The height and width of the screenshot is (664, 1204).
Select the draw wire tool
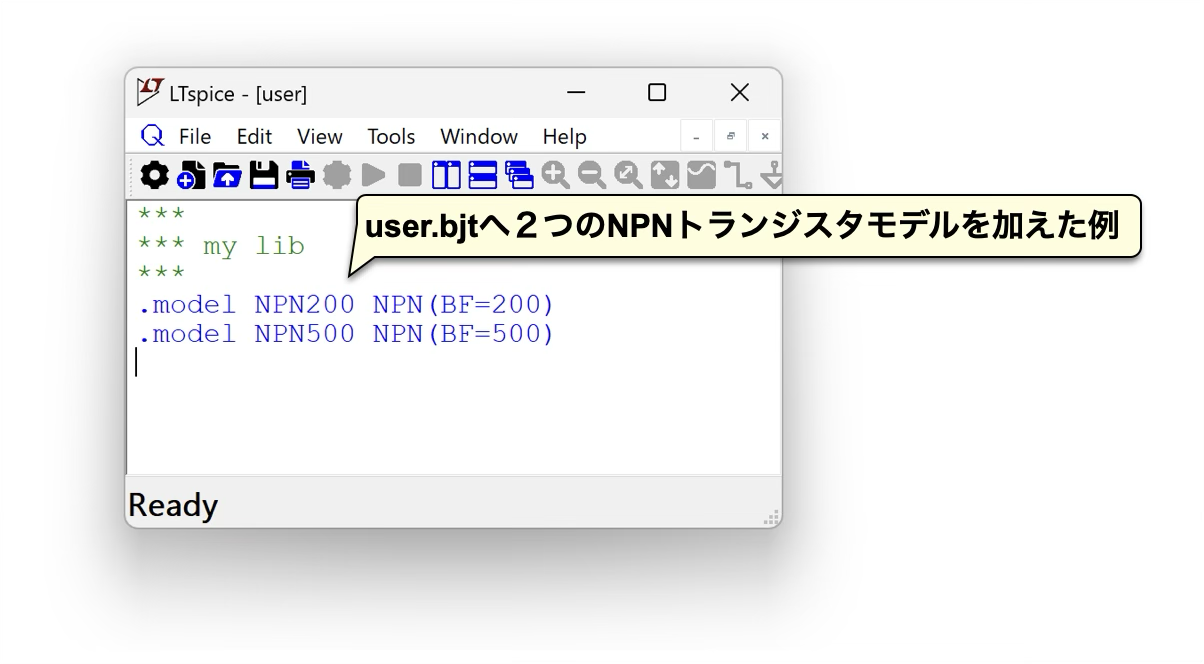pyautogui.click(x=738, y=176)
